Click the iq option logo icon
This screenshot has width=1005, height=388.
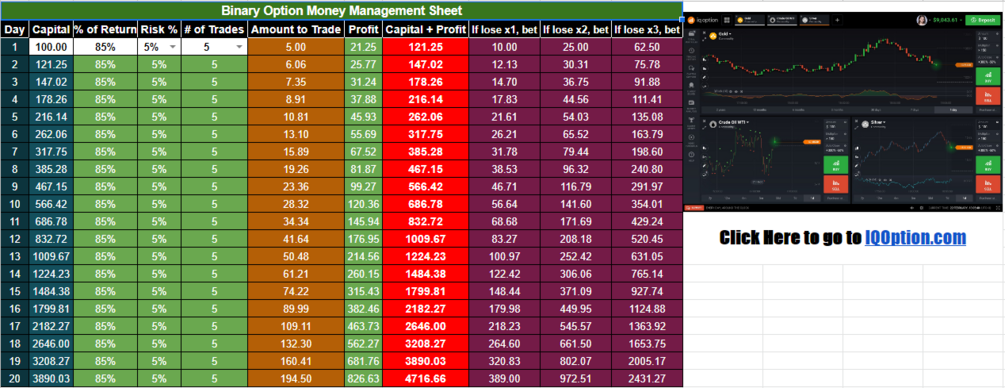point(691,20)
